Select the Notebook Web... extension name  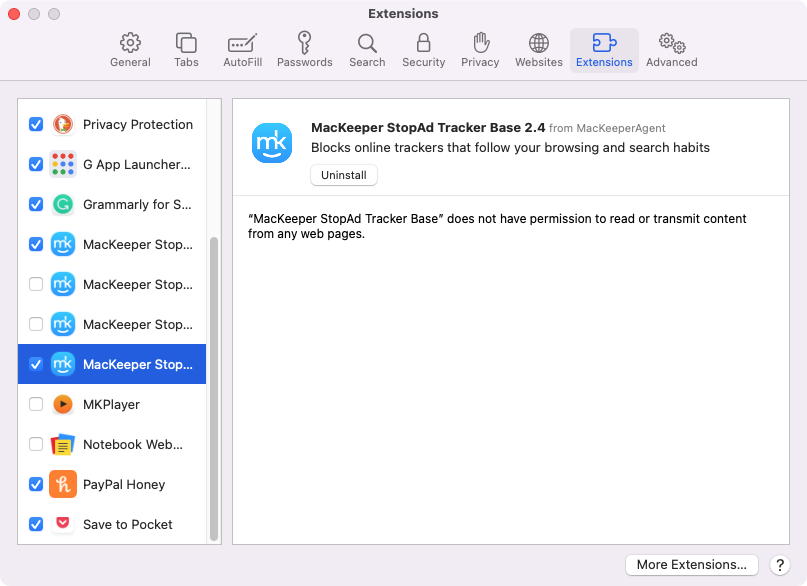click(133, 445)
